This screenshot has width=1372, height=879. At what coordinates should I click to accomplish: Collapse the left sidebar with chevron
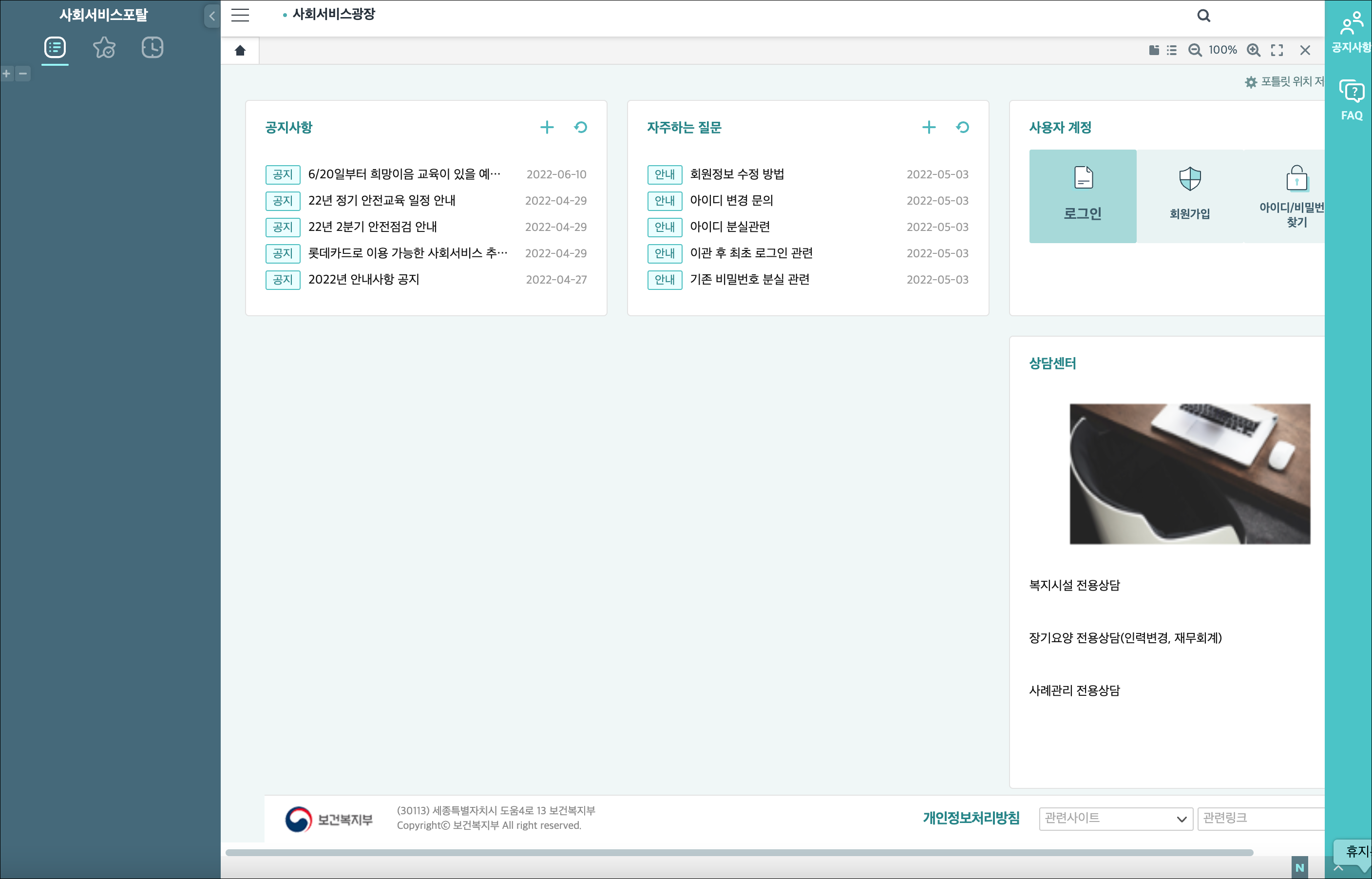(x=212, y=16)
